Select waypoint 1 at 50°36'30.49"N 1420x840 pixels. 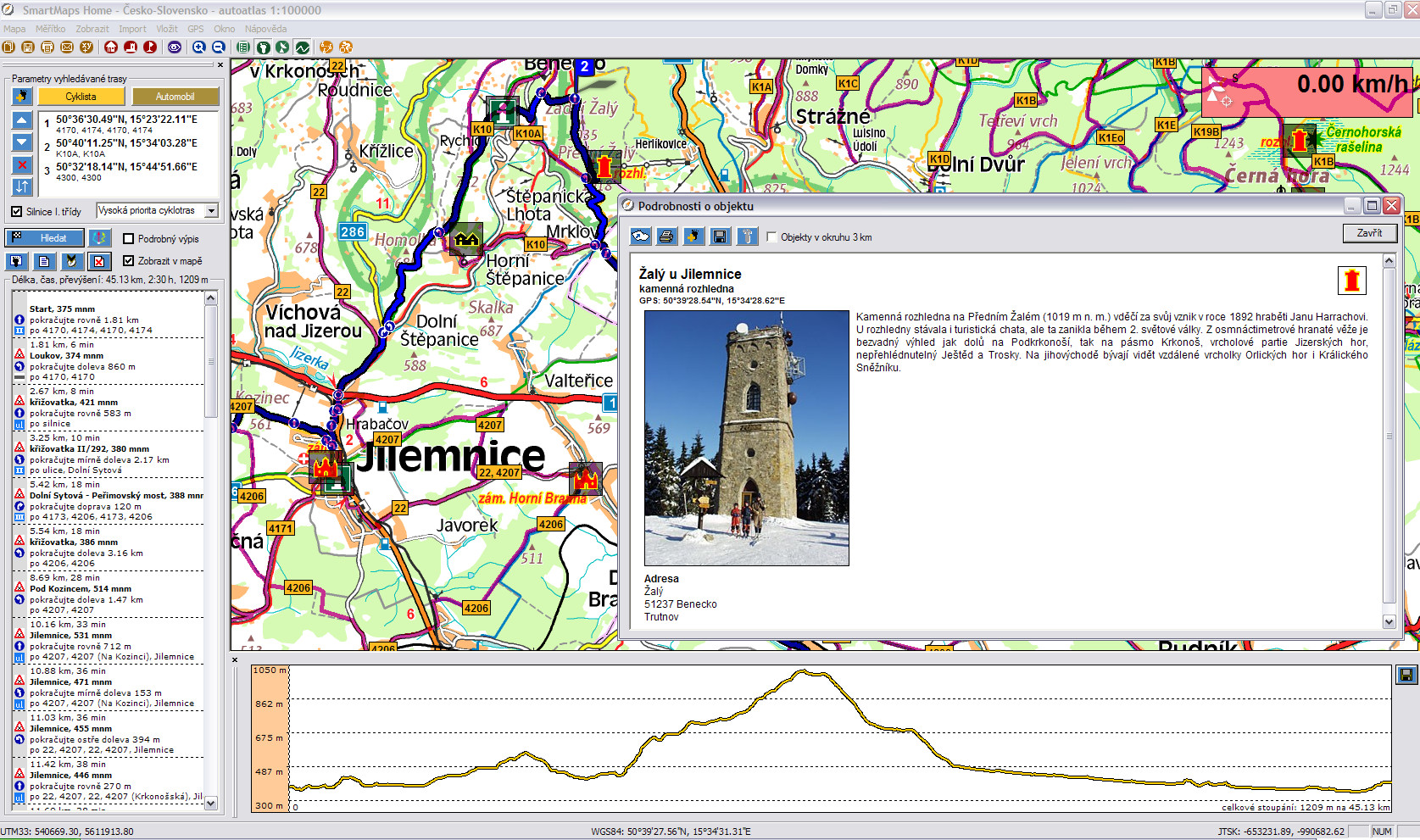pos(129,125)
